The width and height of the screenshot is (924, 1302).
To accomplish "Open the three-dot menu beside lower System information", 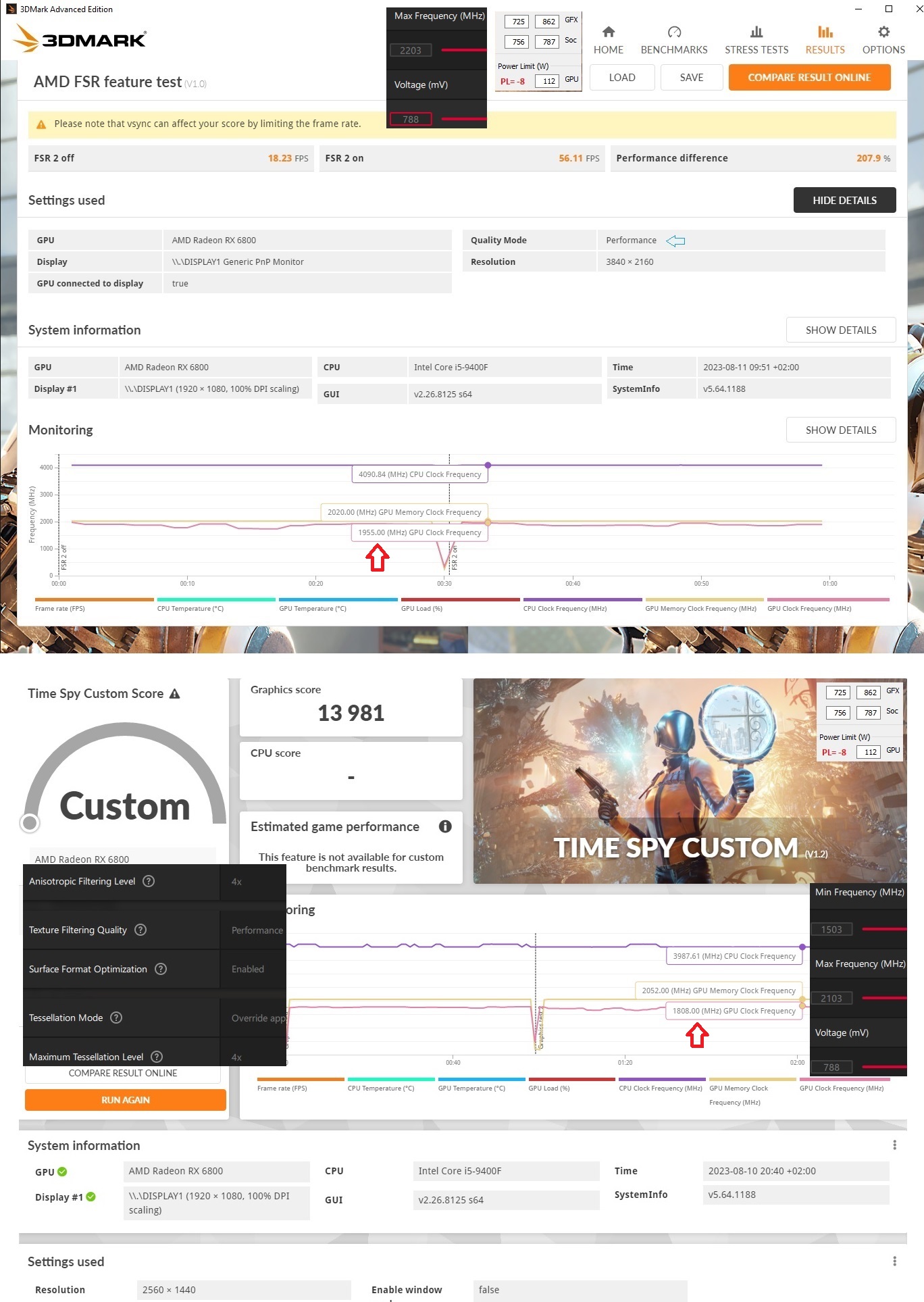I will coord(894,1145).
